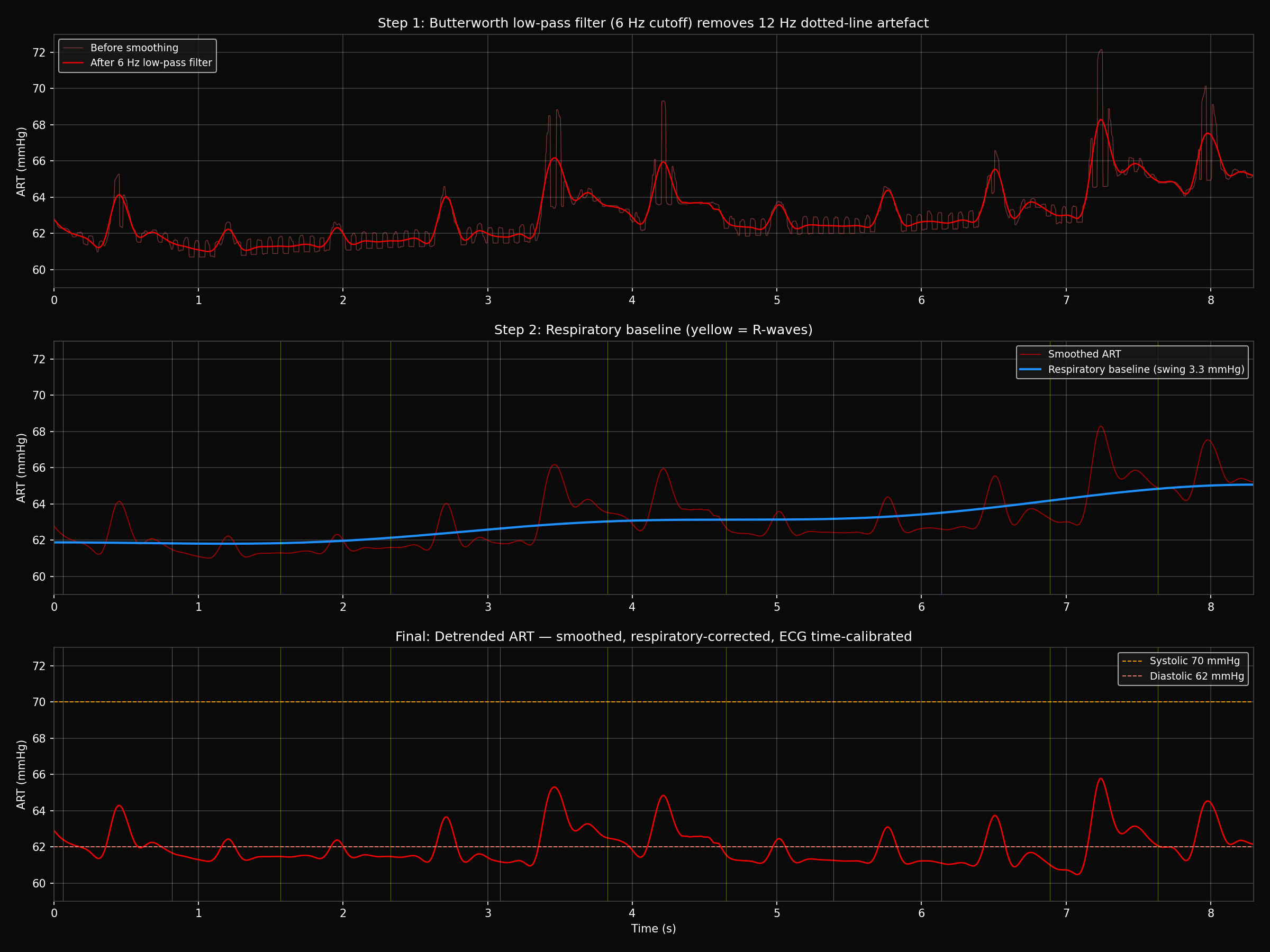Click the 'Before smoothing' legend entry
This screenshot has height=952, width=1270.
134,48
